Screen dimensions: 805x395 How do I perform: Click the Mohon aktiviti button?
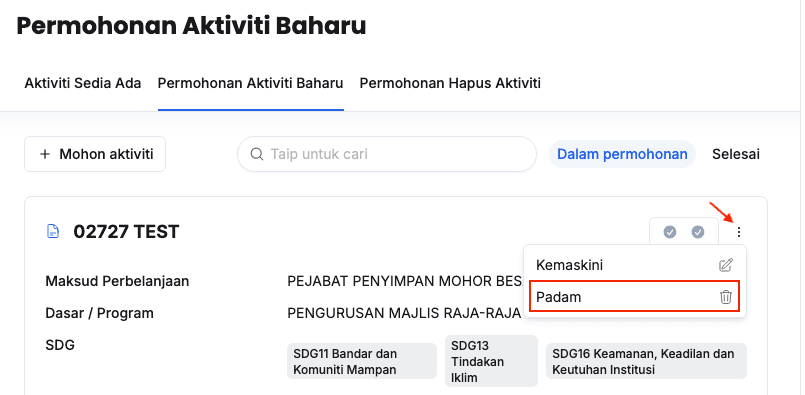point(95,154)
